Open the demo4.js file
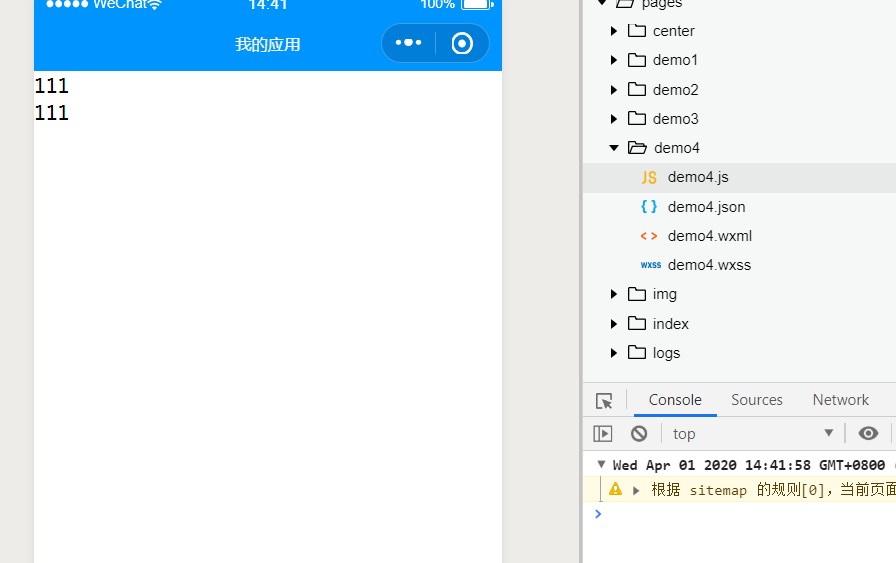 (739, 178)
